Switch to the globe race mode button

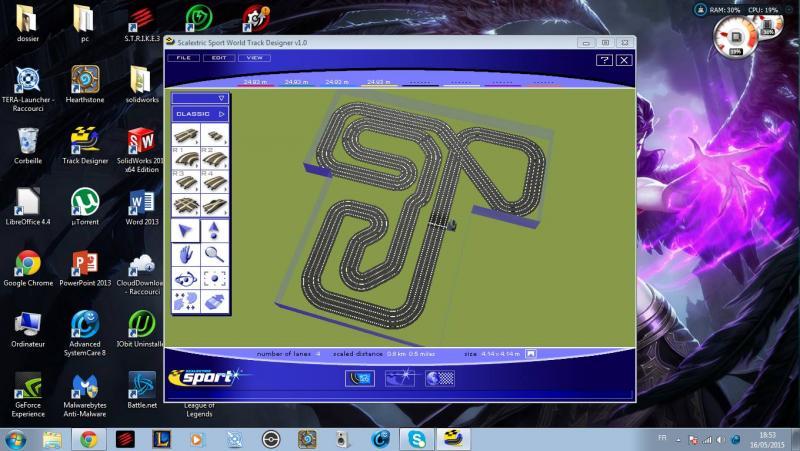pyautogui.click(x=439, y=377)
